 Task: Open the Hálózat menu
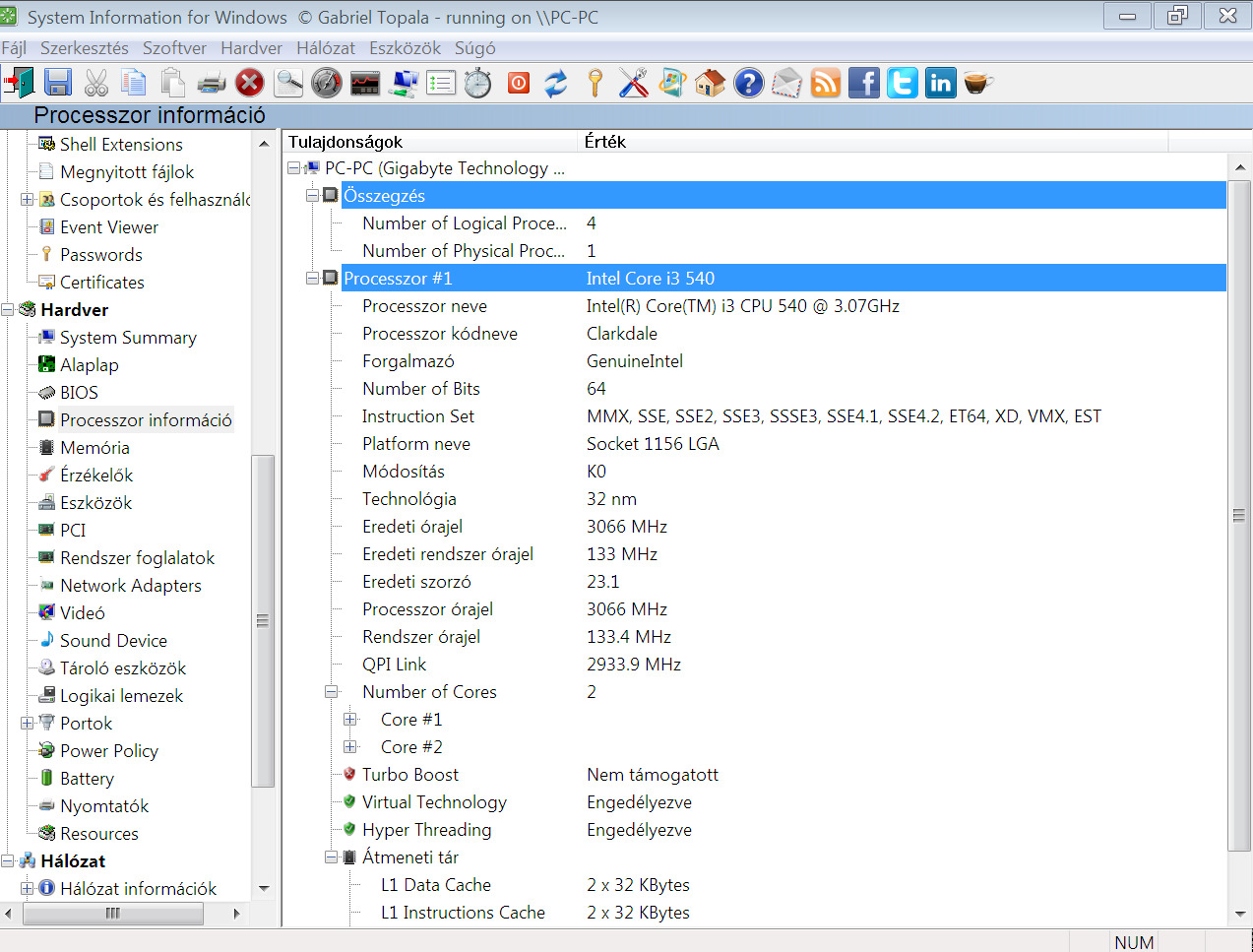pos(326,48)
